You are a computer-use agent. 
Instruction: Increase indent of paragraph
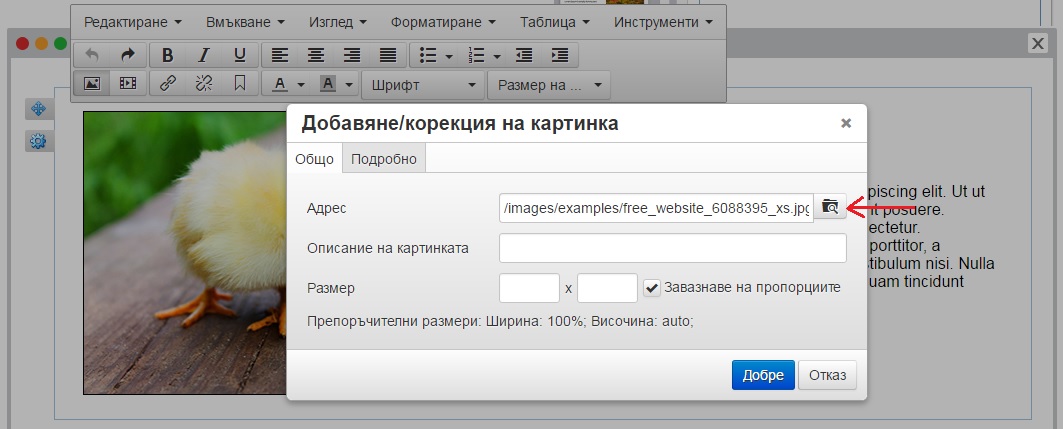click(560, 56)
